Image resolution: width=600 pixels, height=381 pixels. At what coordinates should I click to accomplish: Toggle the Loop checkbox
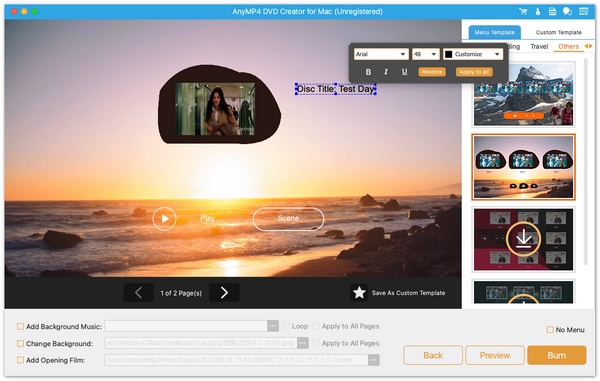coord(286,326)
